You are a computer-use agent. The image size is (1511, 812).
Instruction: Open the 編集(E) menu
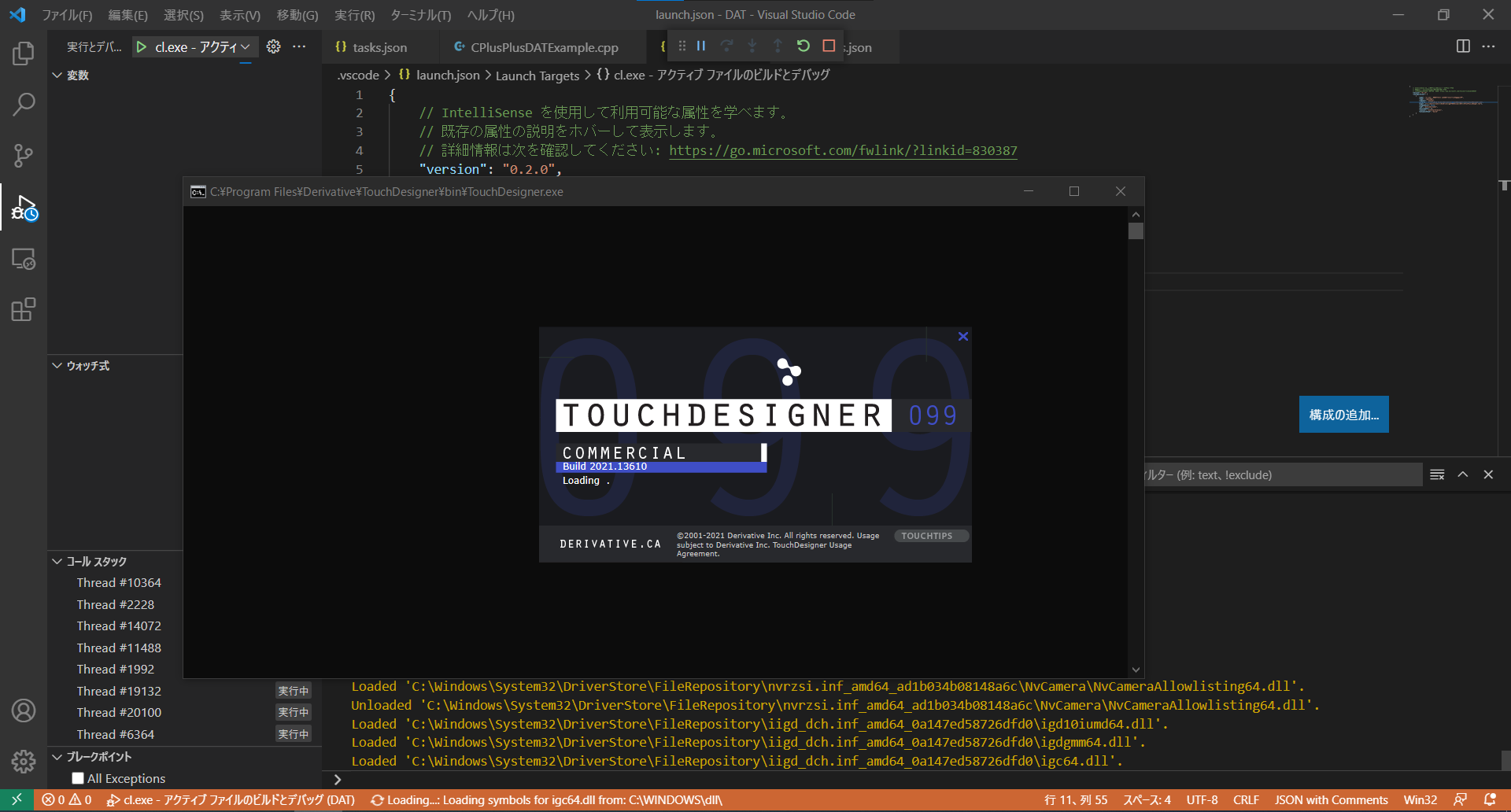tap(127, 15)
